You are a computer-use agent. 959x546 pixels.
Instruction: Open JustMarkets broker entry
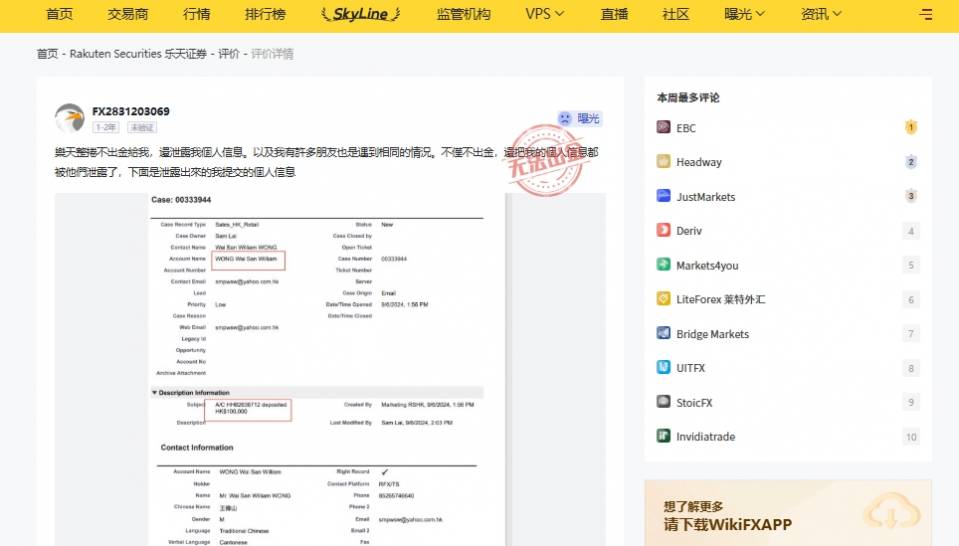click(706, 197)
